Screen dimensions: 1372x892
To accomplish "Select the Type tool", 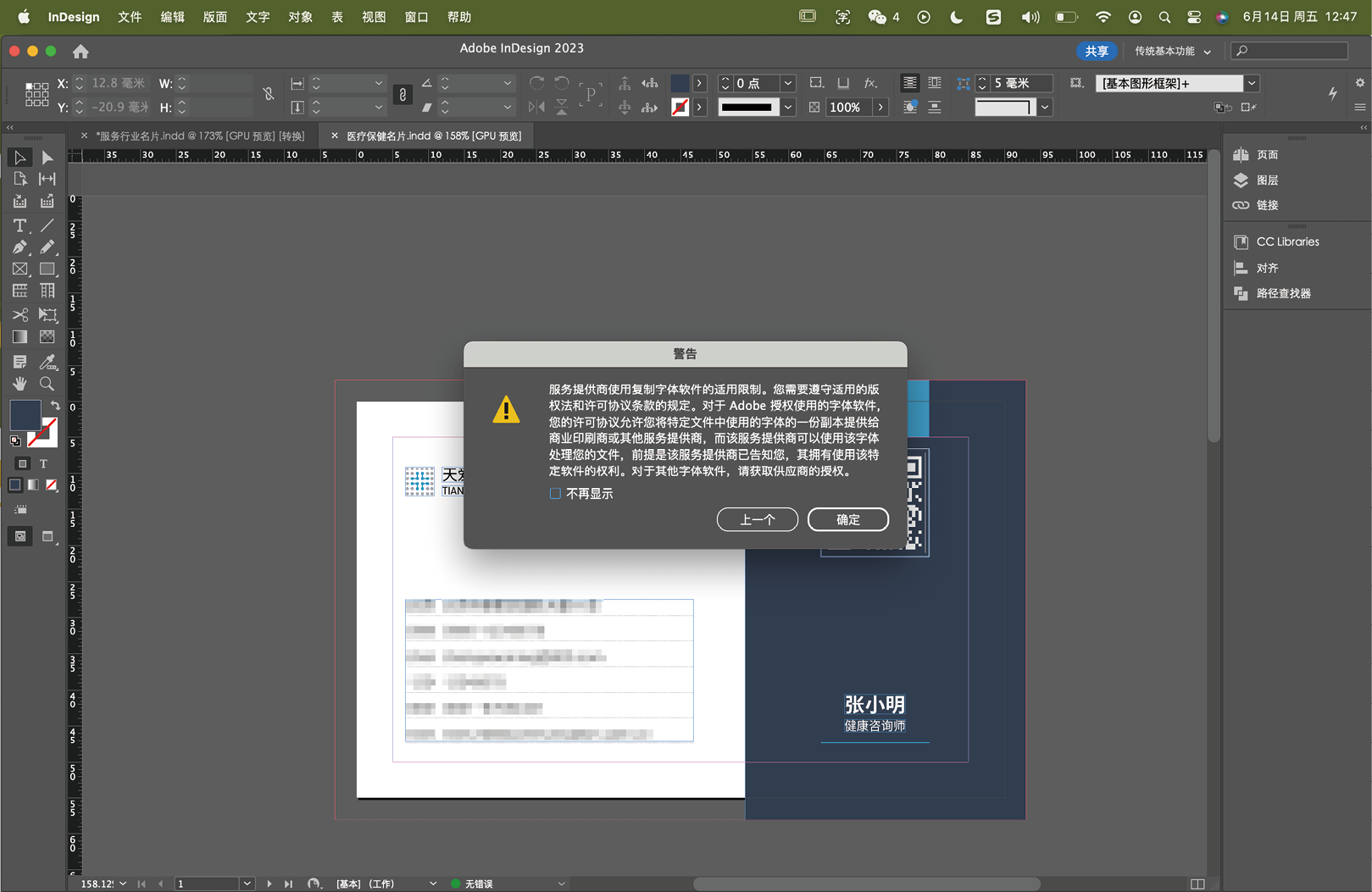I will (x=19, y=225).
